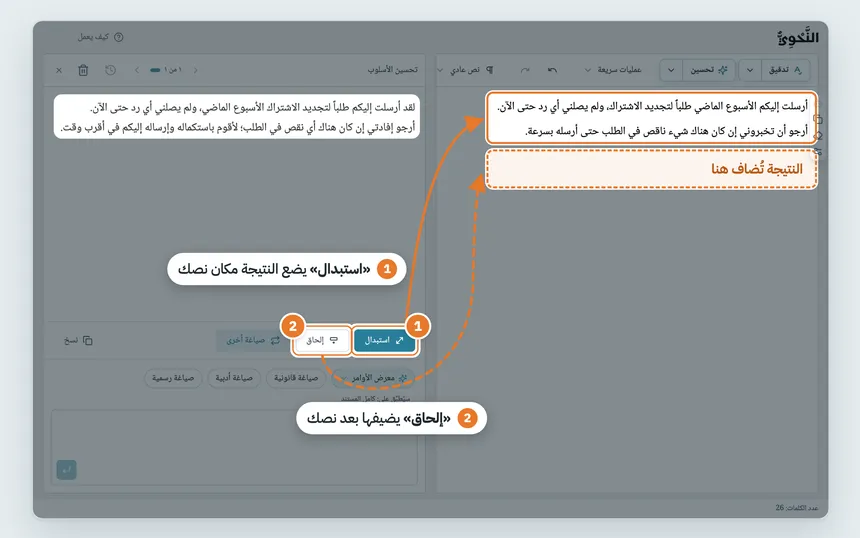The width and height of the screenshot is (860, 538).
Task: Click the استبدال replace button
Action: pos(384,341)
